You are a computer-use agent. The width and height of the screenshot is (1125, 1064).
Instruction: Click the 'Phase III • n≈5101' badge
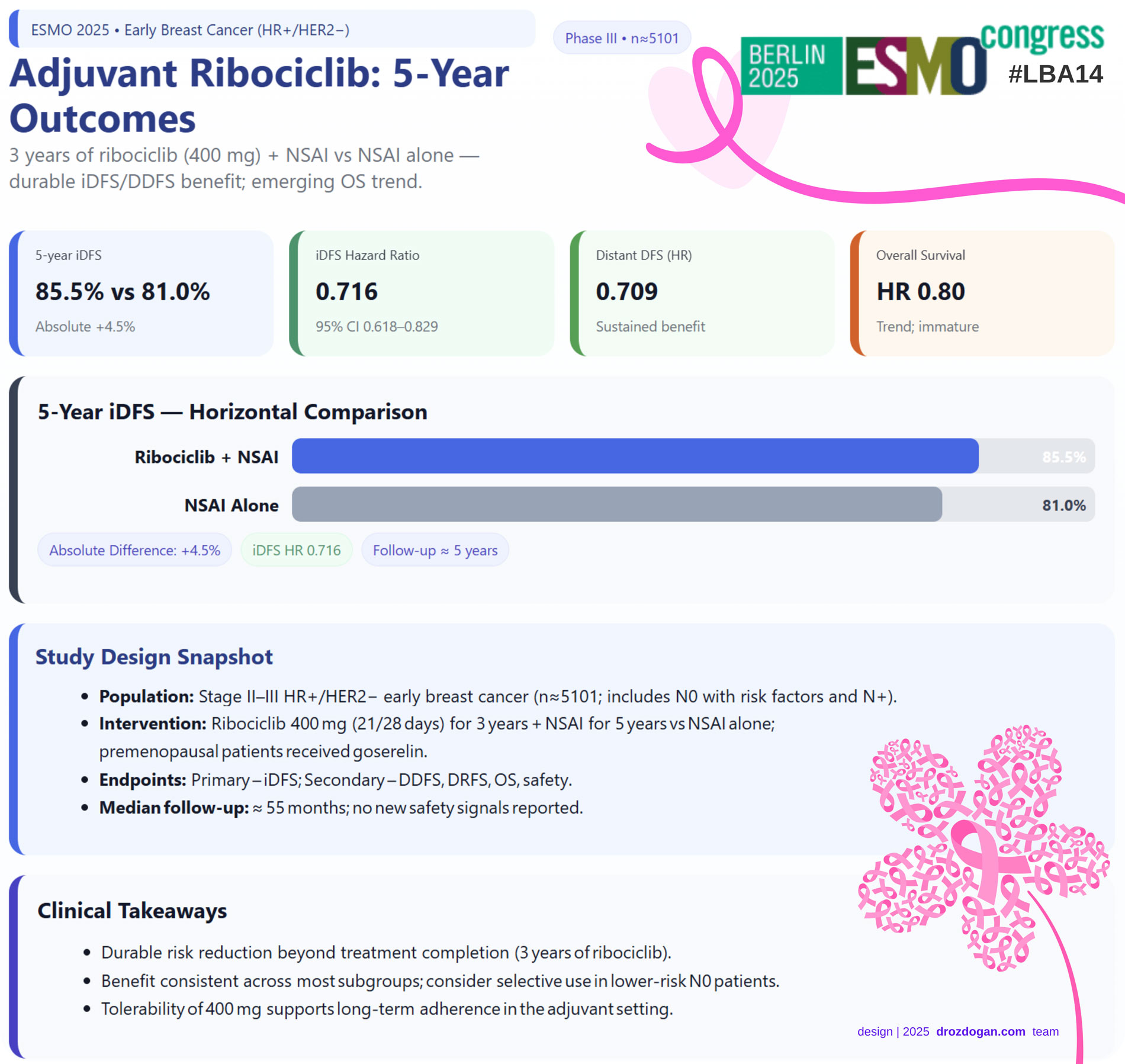click(622, 38)
